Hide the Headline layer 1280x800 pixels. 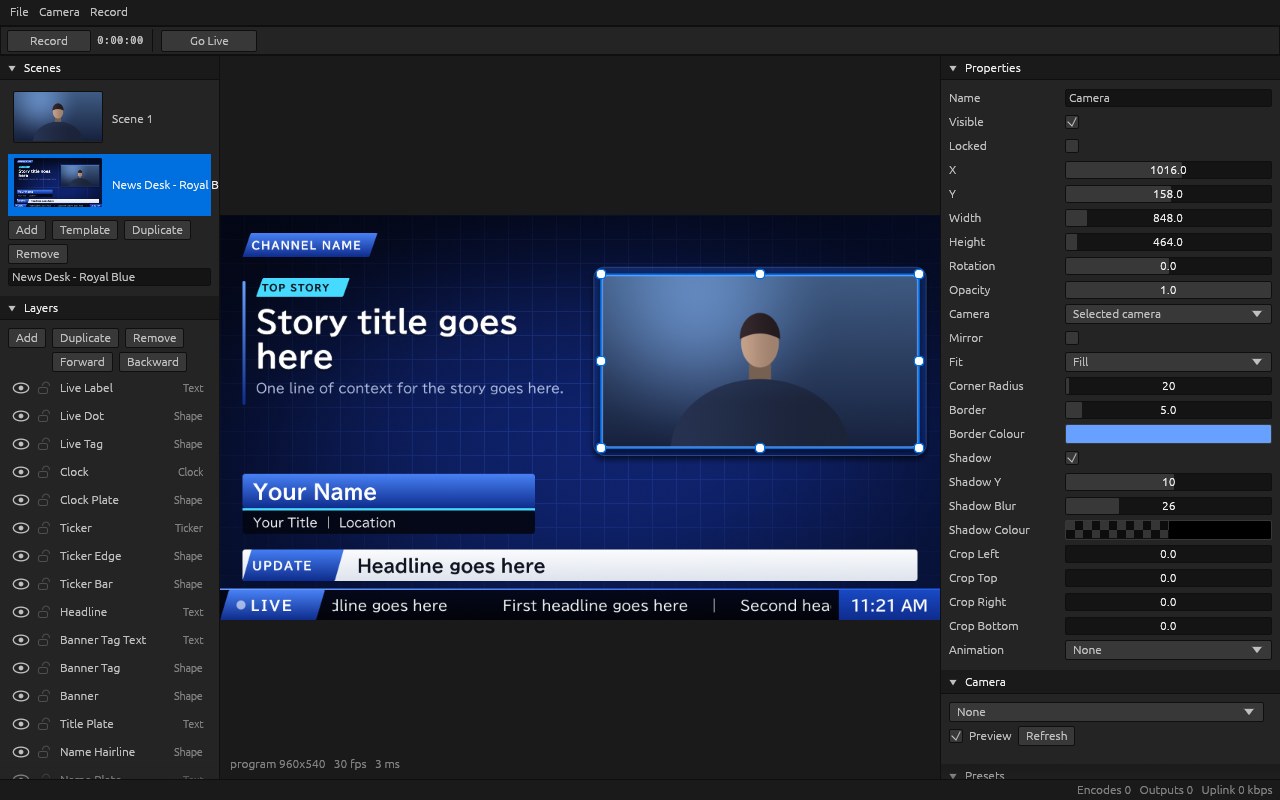click(x=20, y=612)
